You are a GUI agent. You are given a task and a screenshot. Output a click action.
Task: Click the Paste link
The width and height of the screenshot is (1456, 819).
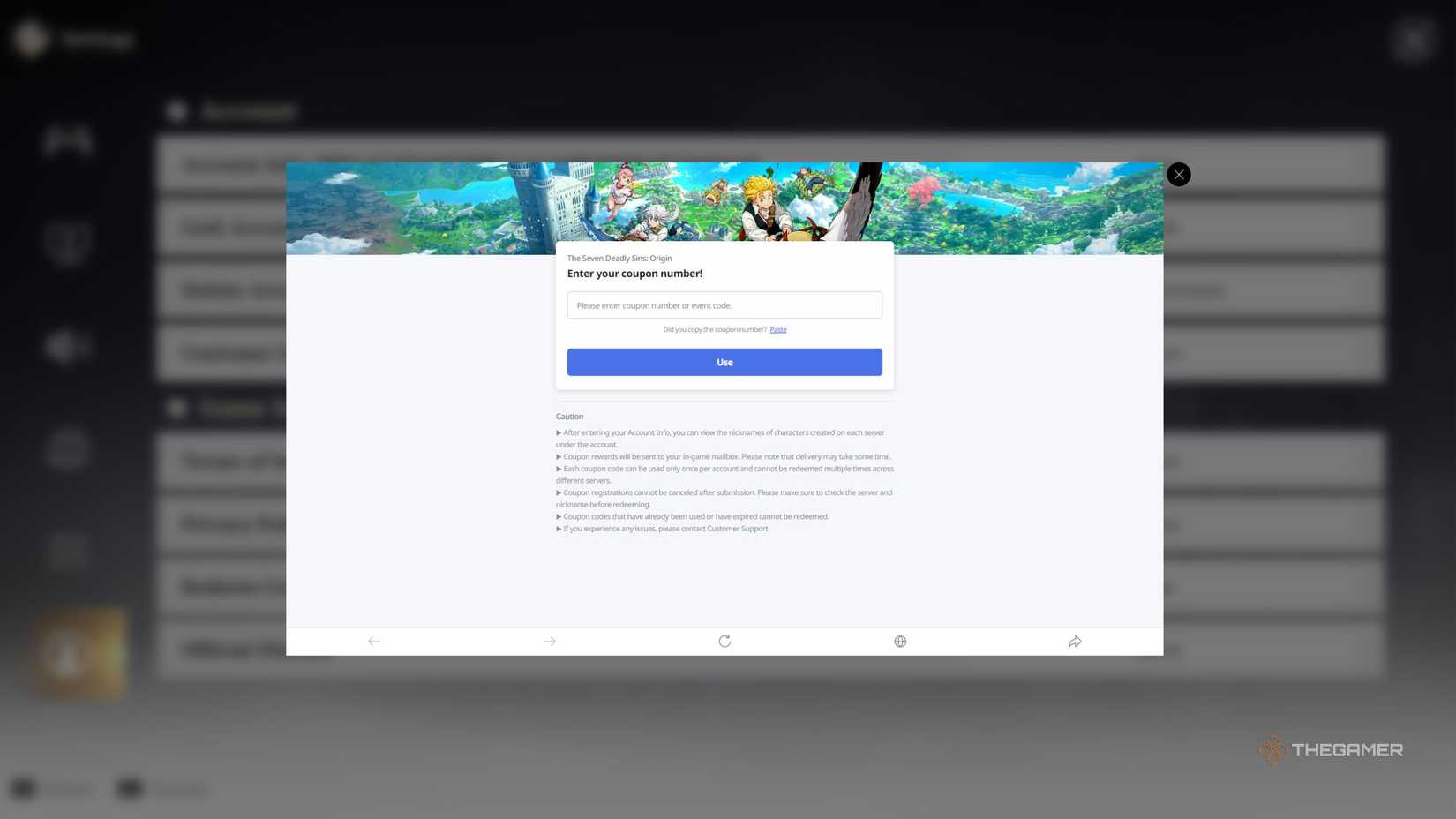click(x=777, y=330)
